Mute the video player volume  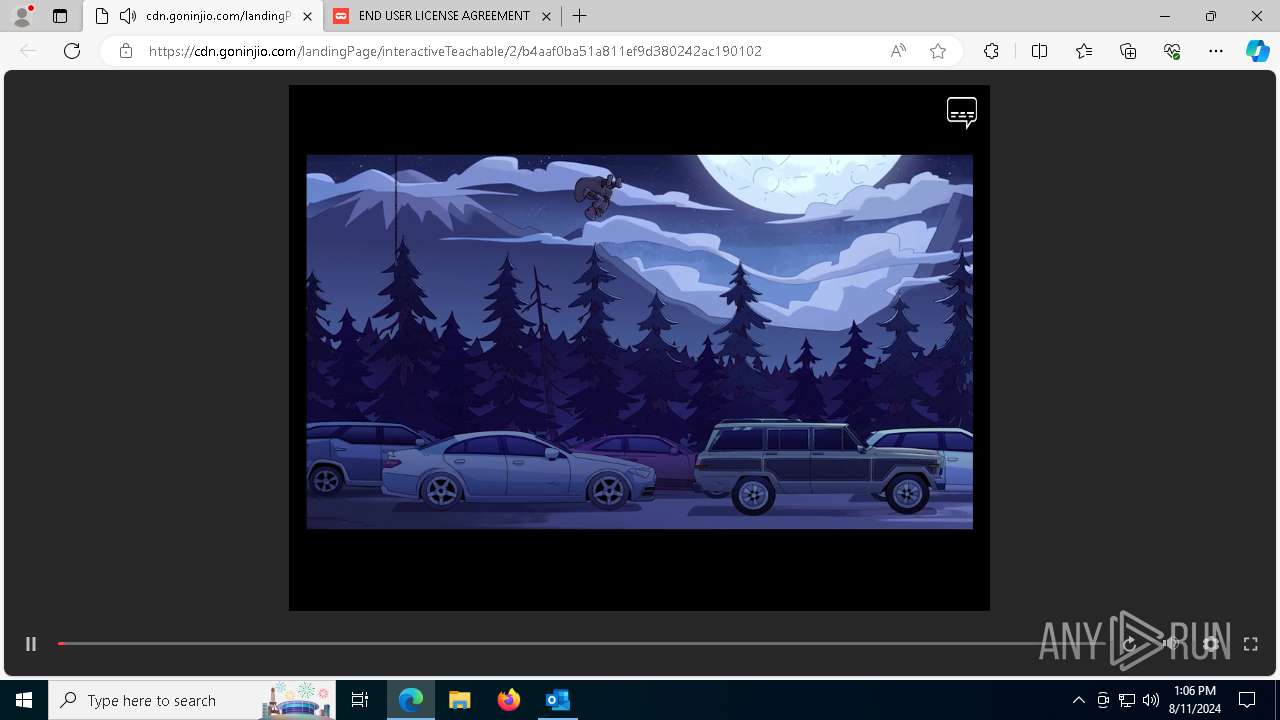1171,644
